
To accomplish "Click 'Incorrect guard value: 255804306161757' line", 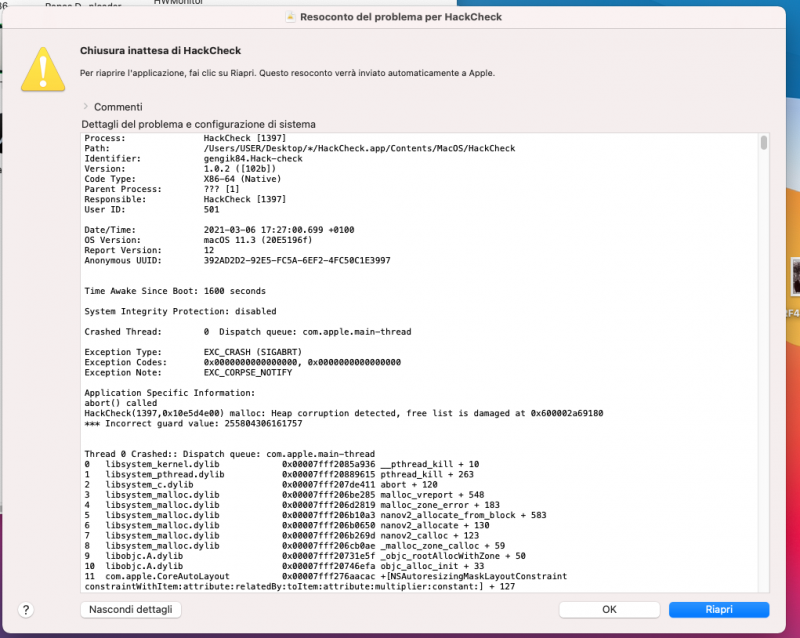I will [x=193, y=424].
